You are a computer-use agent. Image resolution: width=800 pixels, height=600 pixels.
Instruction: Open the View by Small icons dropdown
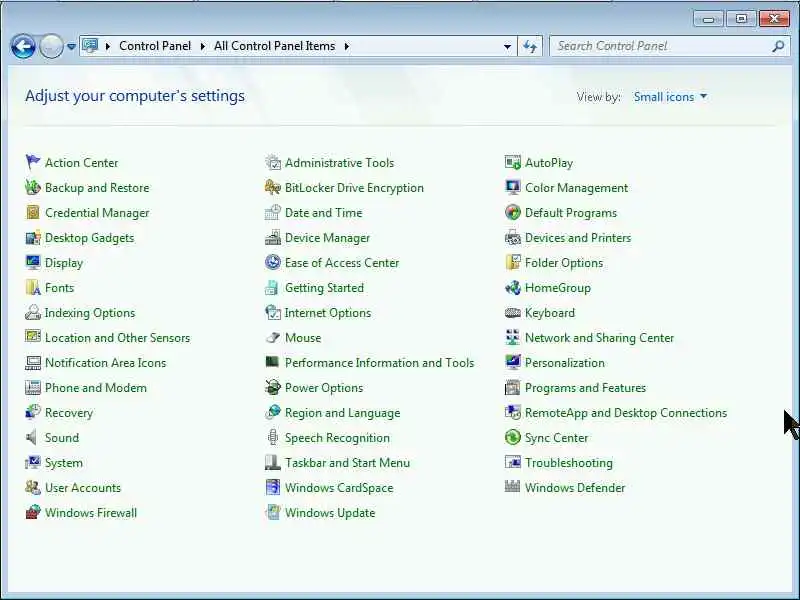coord(670,96)
